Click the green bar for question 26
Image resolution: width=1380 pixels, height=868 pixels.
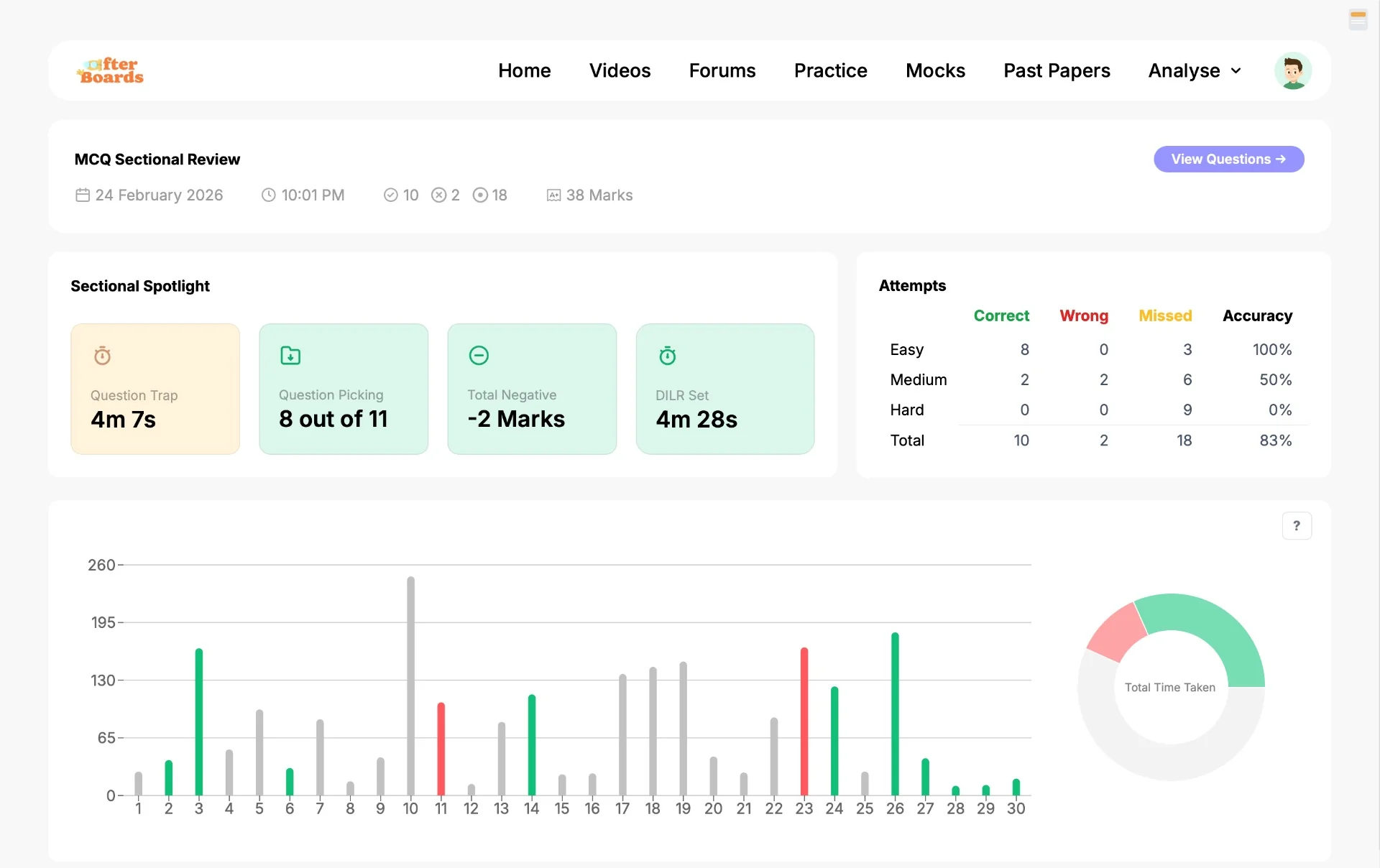click(x=895, y=714)
